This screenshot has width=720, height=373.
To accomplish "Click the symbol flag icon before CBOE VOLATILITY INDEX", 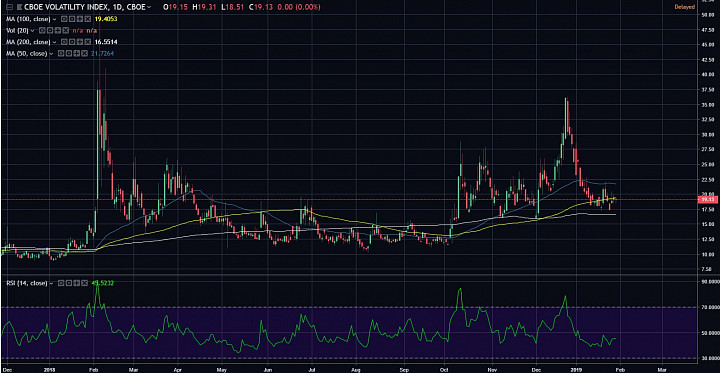I will point(19,7).
